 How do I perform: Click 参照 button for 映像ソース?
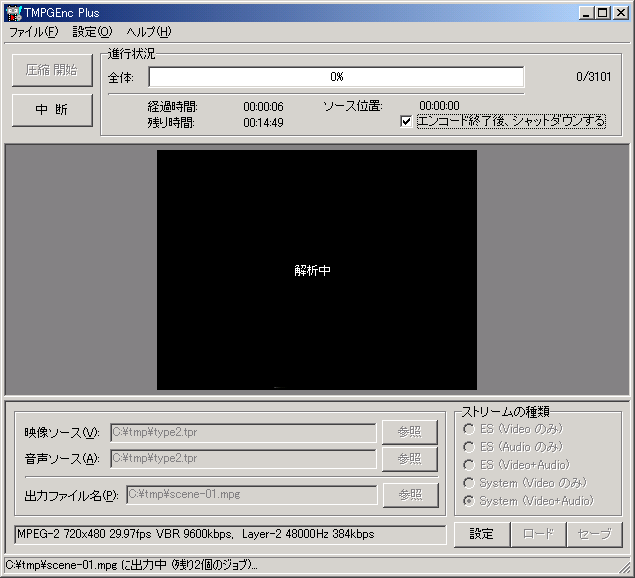pyautogui.click(x=410, y=432)
